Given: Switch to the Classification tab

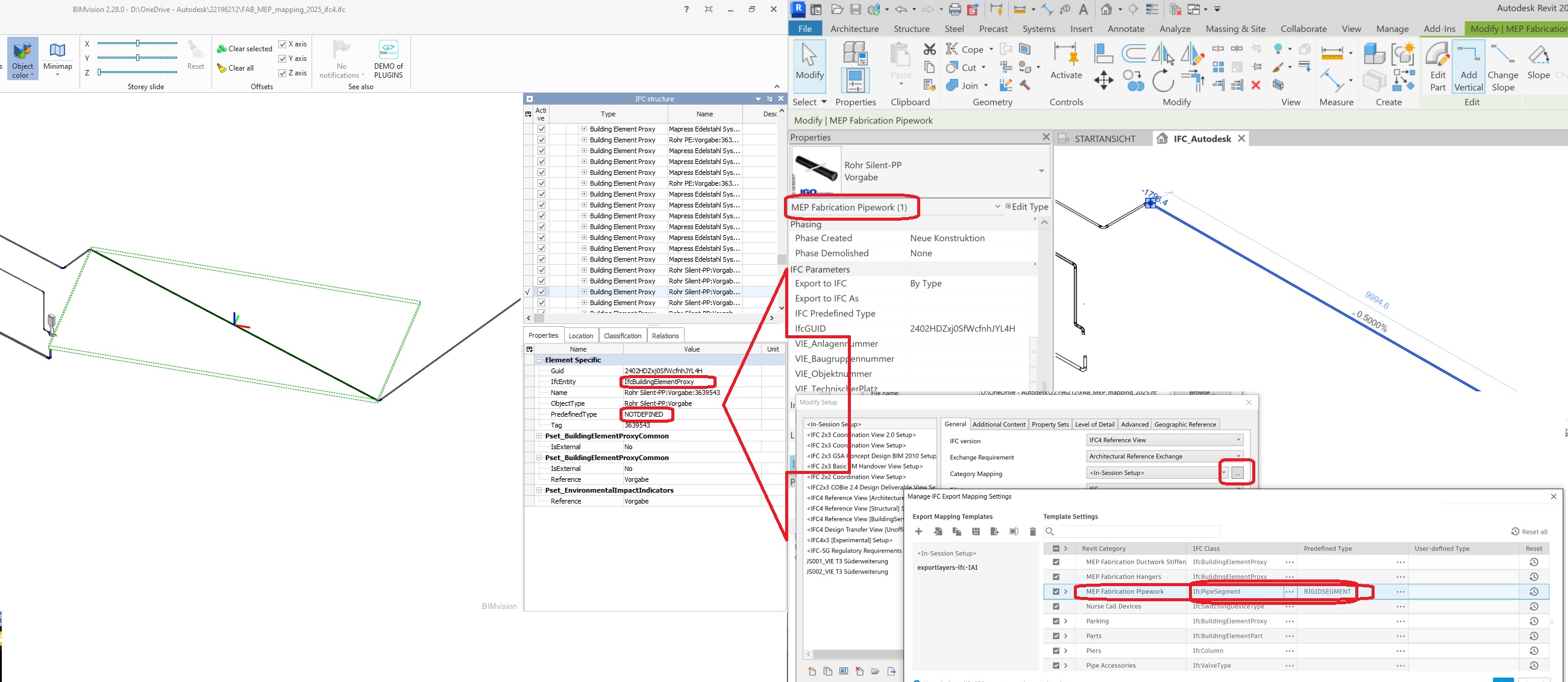Looking at the screenshot, I should click(x=622, y=335).
